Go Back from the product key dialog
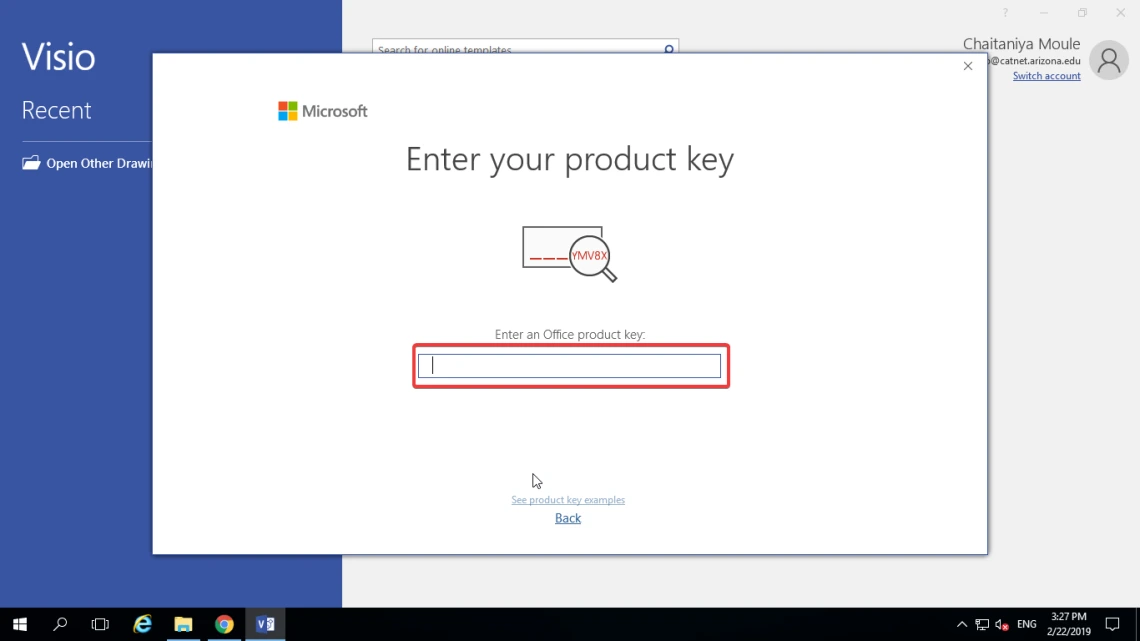1140x641 pixels. coord(568,518)
